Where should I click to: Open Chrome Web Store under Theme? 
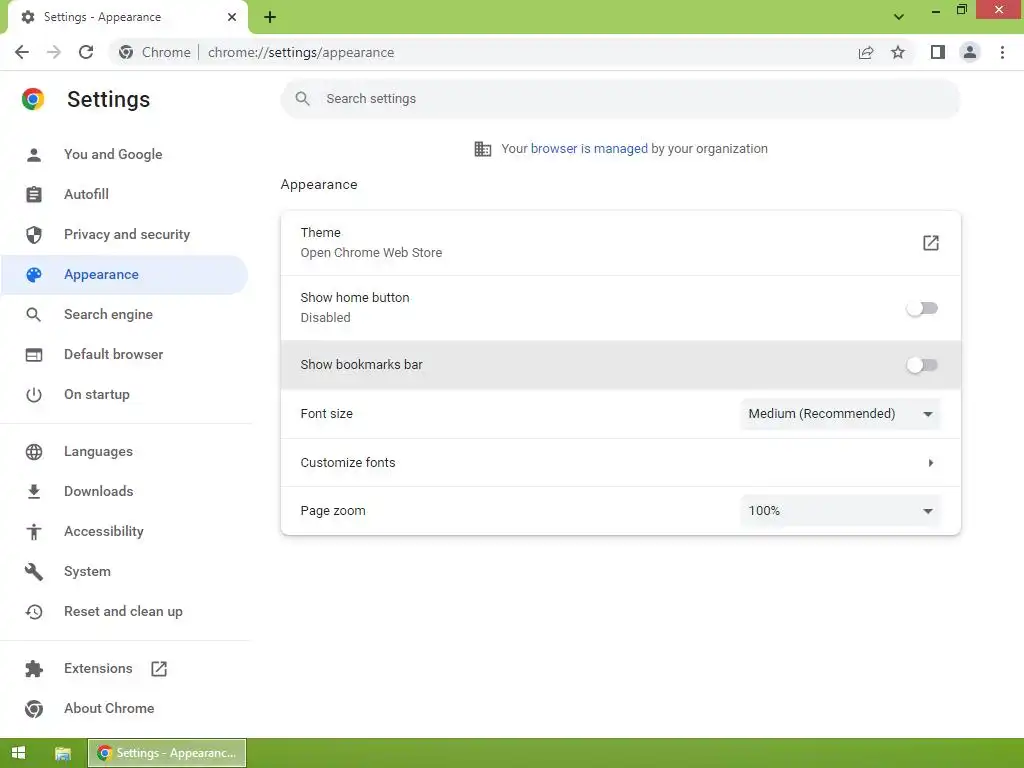(x=371, y=253)
